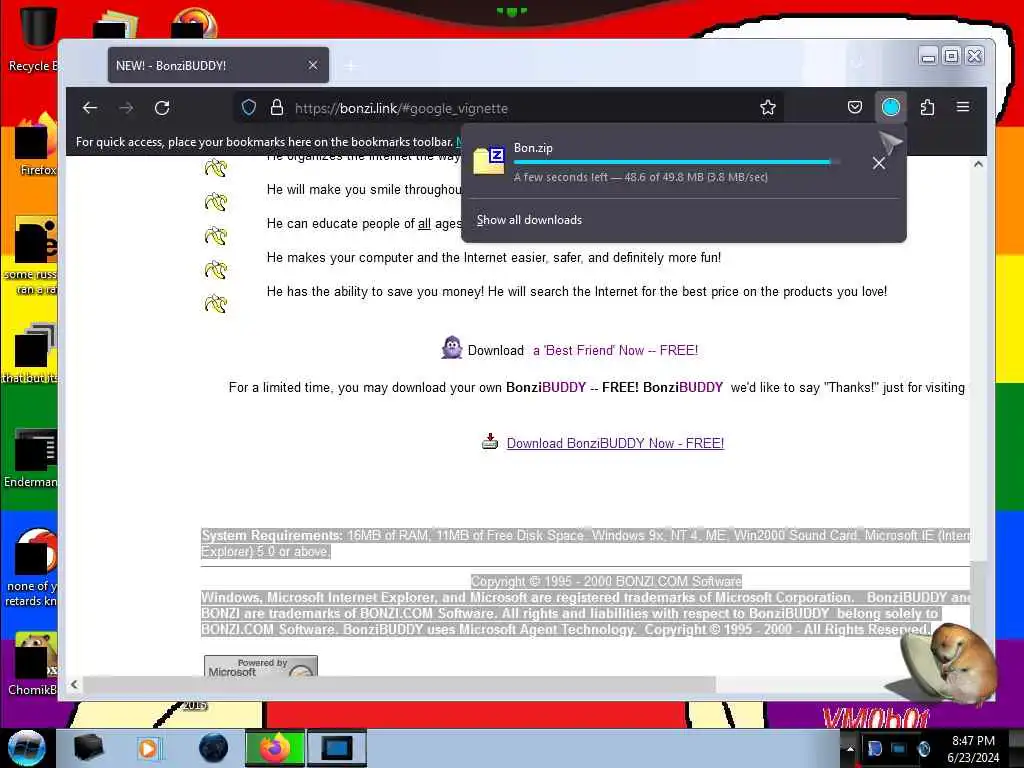Screen dimensions: 1024x768
Task: Click Download BonziBUDDY Now - FREE! link
Action: [615, 443]
